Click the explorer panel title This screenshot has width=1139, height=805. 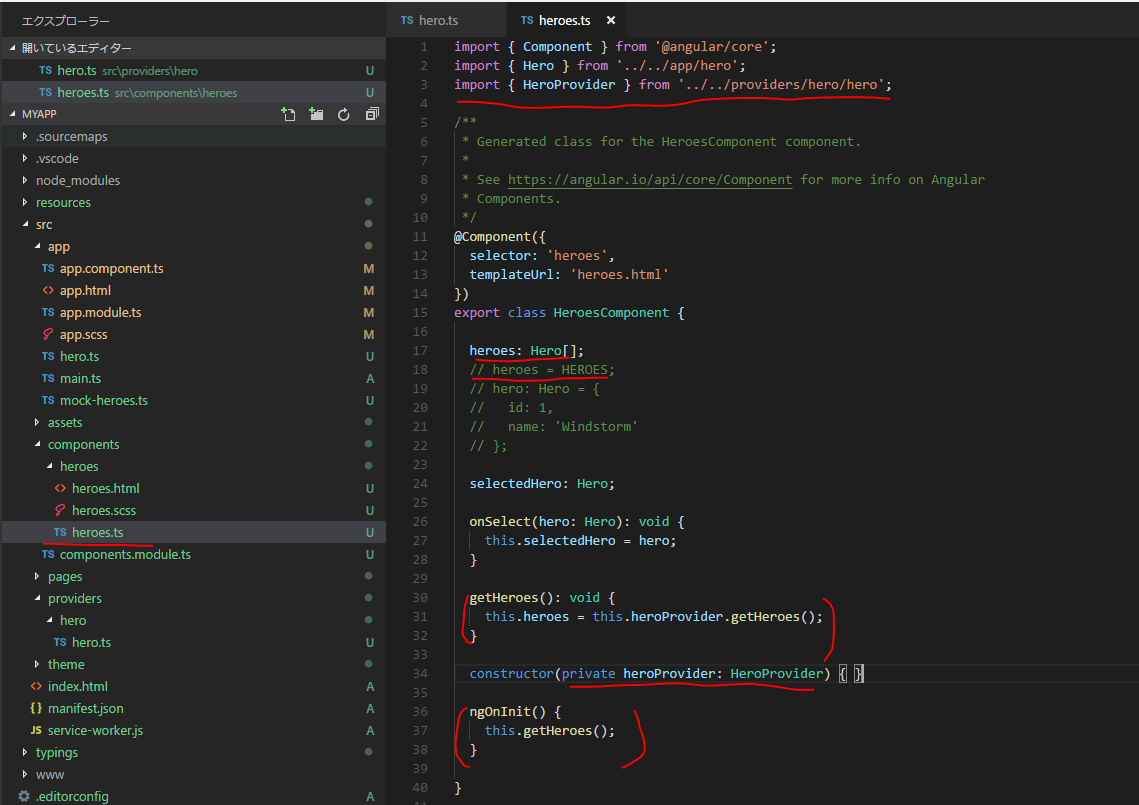click(x=65, y=21)
